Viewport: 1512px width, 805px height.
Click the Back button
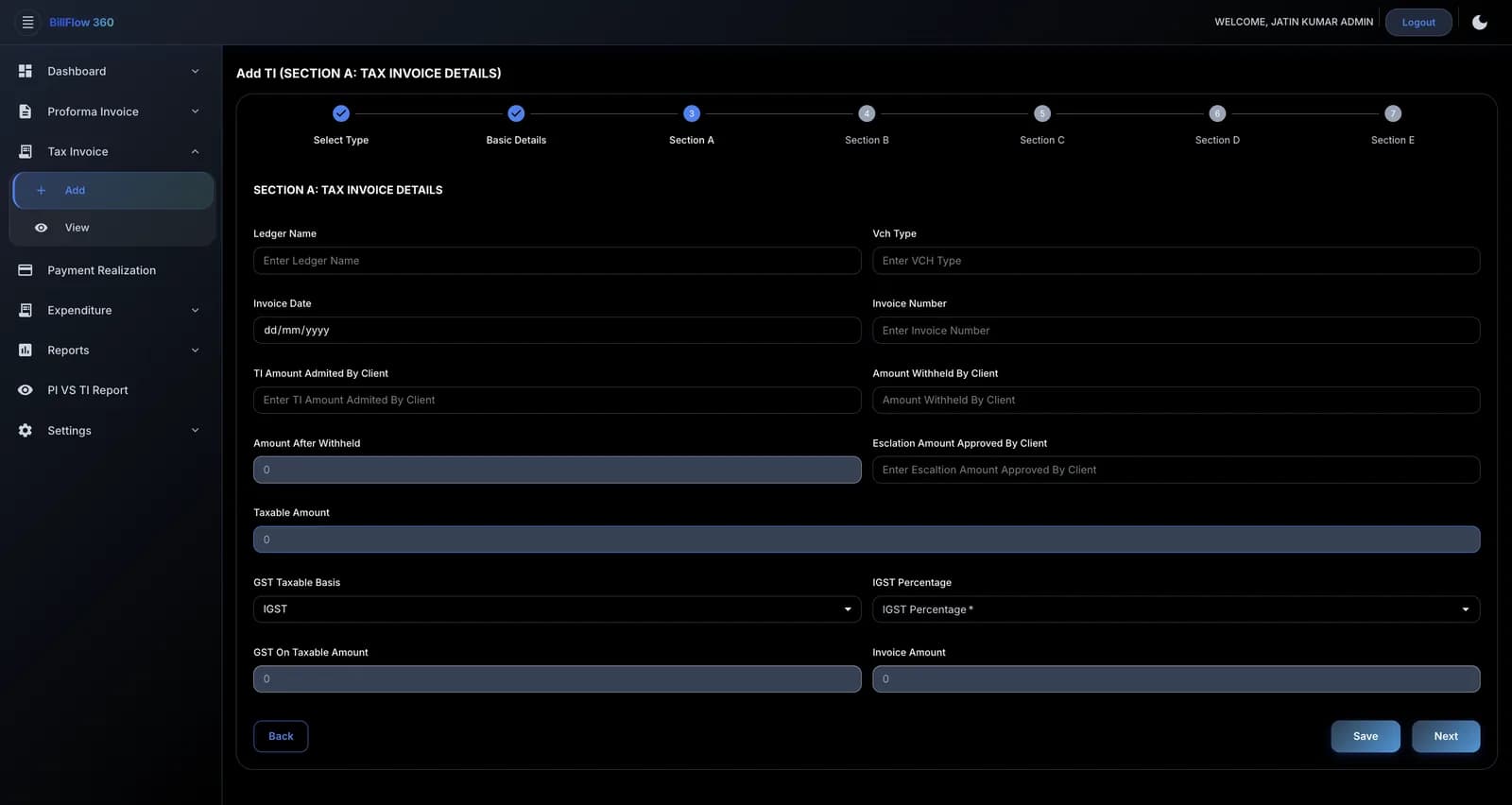pos(281,736)
